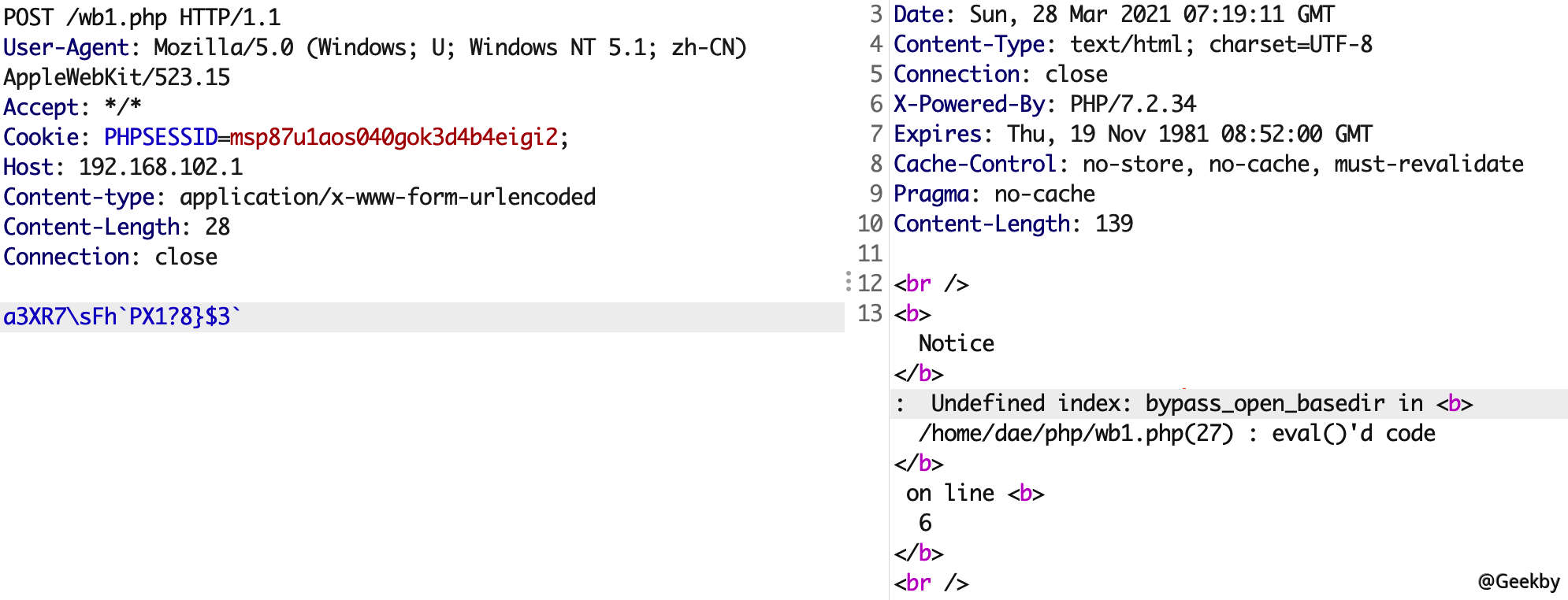Click the Notice text in response body
The width and height of the screenshot is (1568, 600).
956,343
